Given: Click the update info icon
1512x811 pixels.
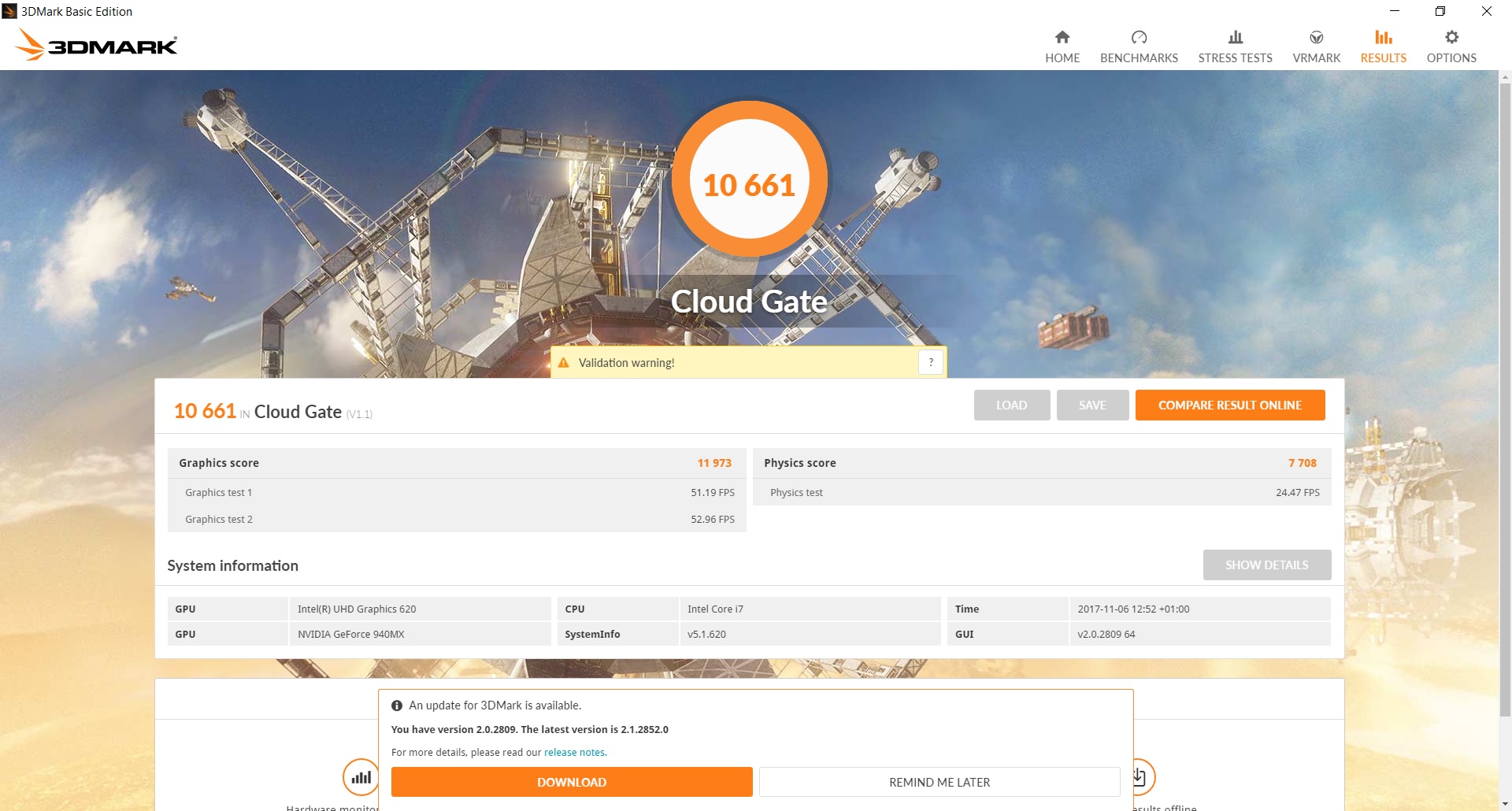Looking at the screenshot, I should [397, 705].
